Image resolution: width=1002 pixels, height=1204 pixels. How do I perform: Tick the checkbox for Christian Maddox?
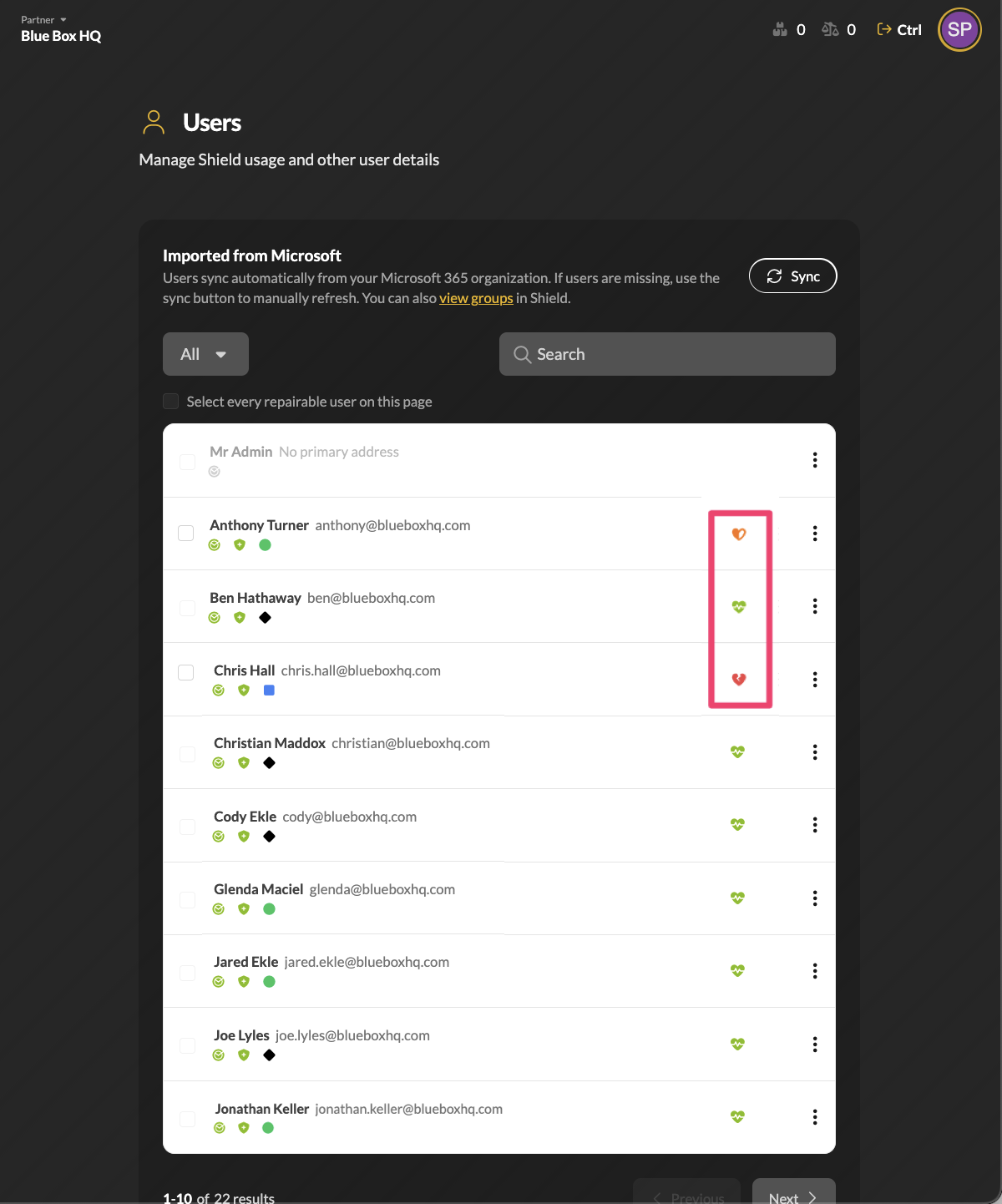[188, 754]
